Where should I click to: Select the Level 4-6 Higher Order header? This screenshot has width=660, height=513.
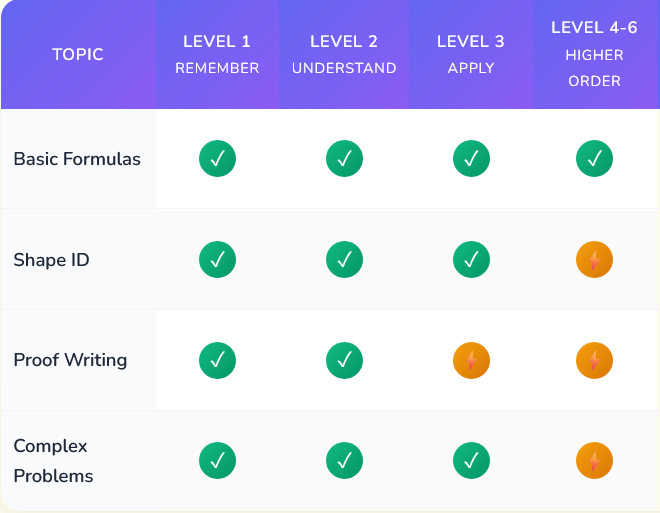tap(594, 54)
